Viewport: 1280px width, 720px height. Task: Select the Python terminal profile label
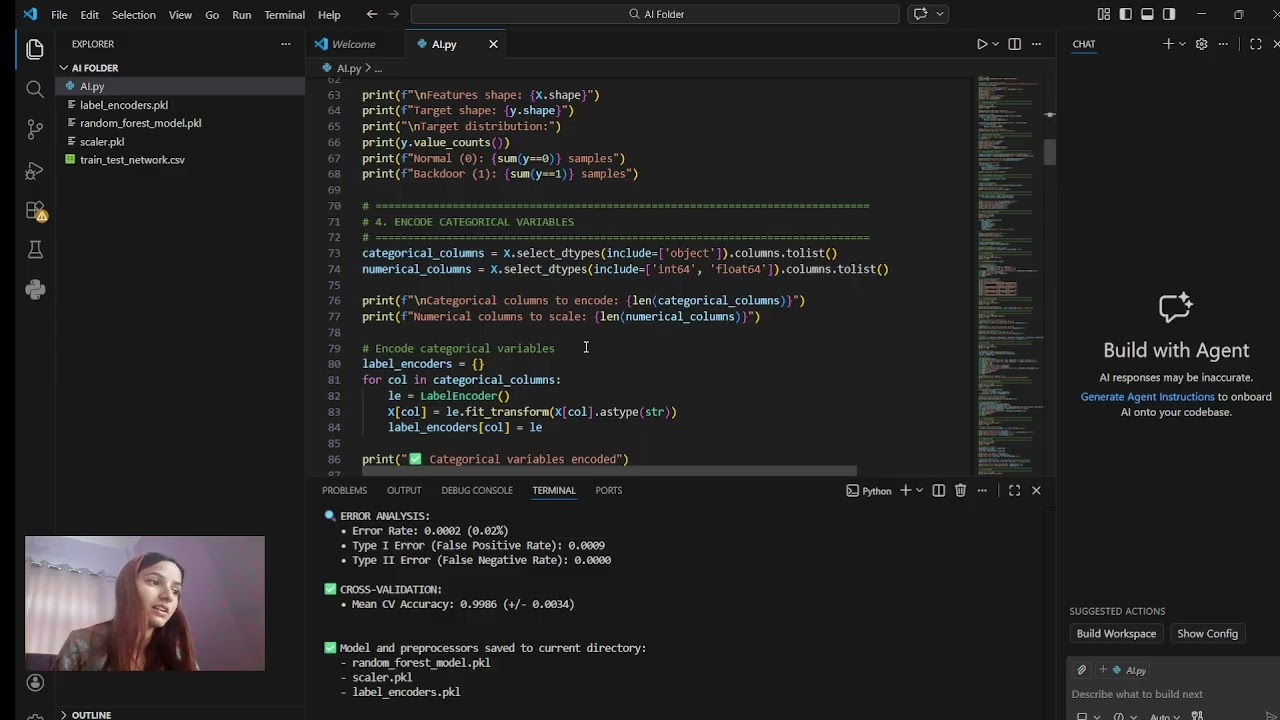[x=869, y=490]
